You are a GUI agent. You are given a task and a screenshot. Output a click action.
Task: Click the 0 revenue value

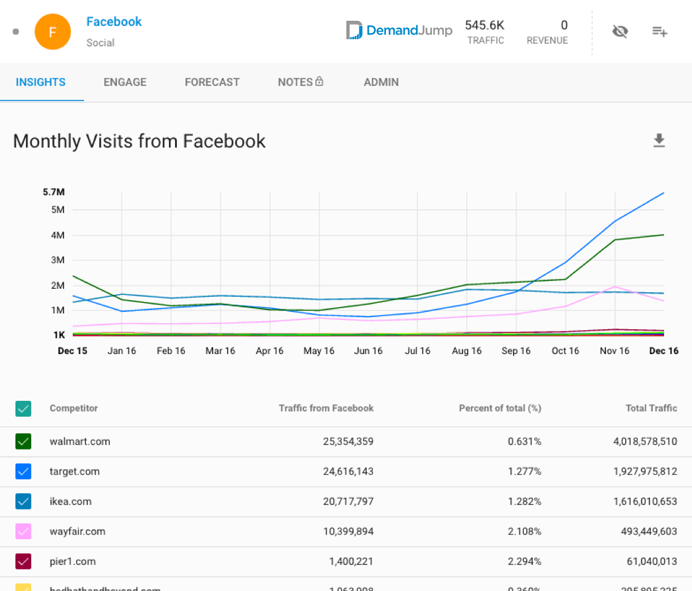(x=564, y=25)
